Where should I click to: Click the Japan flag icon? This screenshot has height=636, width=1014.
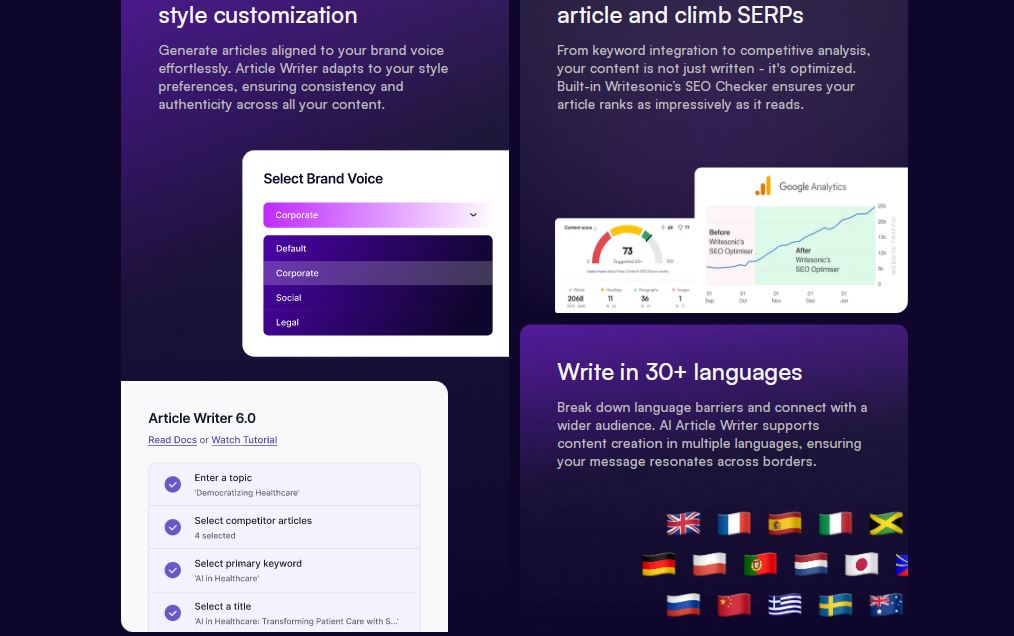click(861, 564)
